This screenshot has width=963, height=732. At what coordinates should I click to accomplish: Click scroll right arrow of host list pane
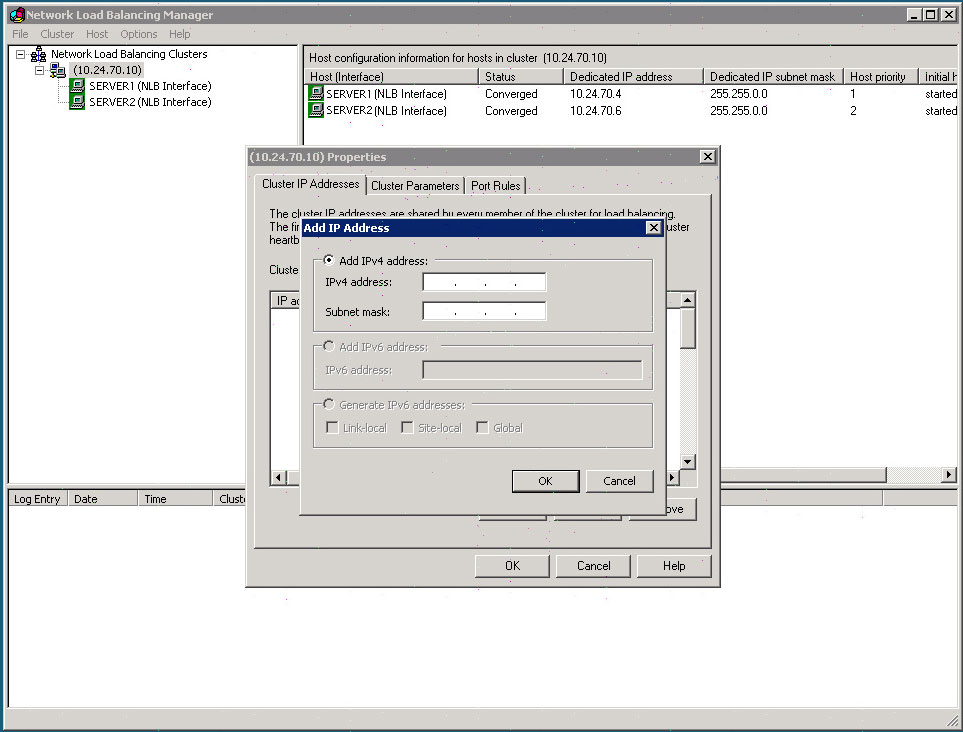coord(949,474)
